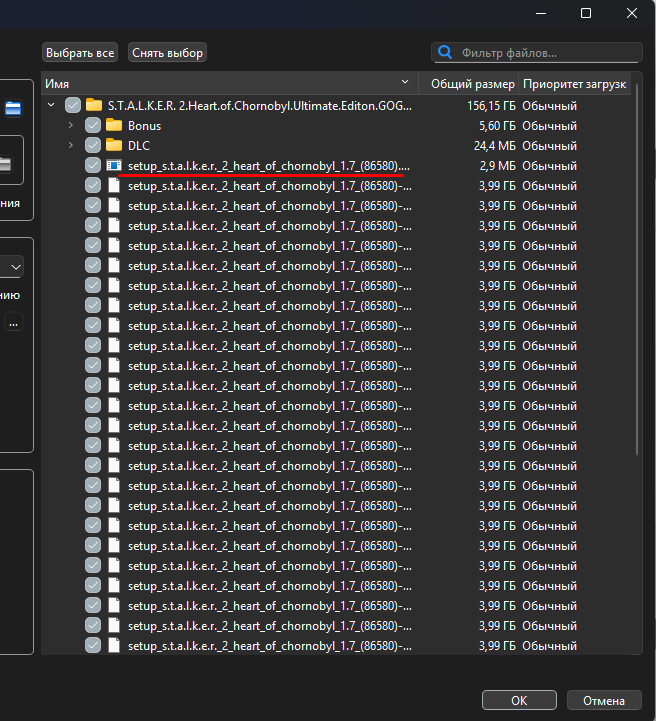Click the Приоритет загрузки column header

point(575,83)
